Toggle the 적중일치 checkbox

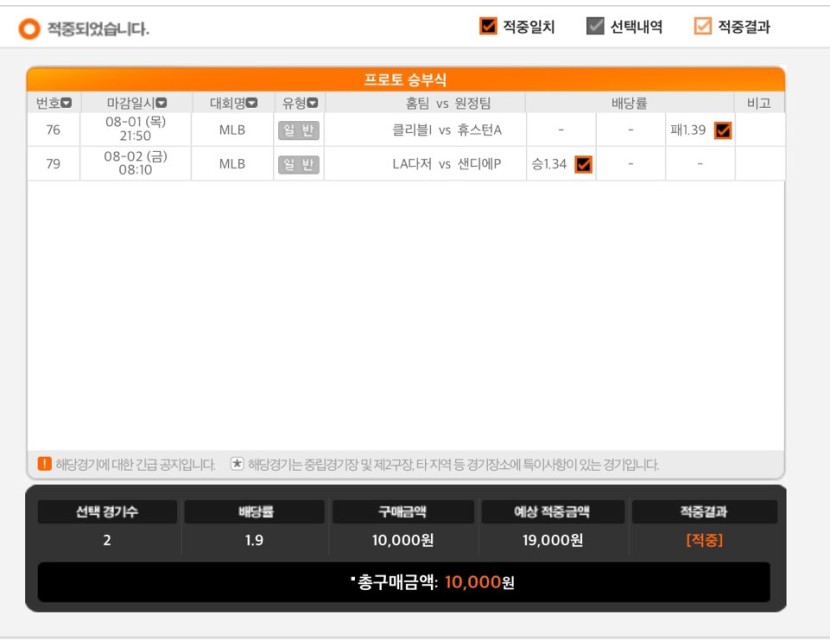pos(488,25)
